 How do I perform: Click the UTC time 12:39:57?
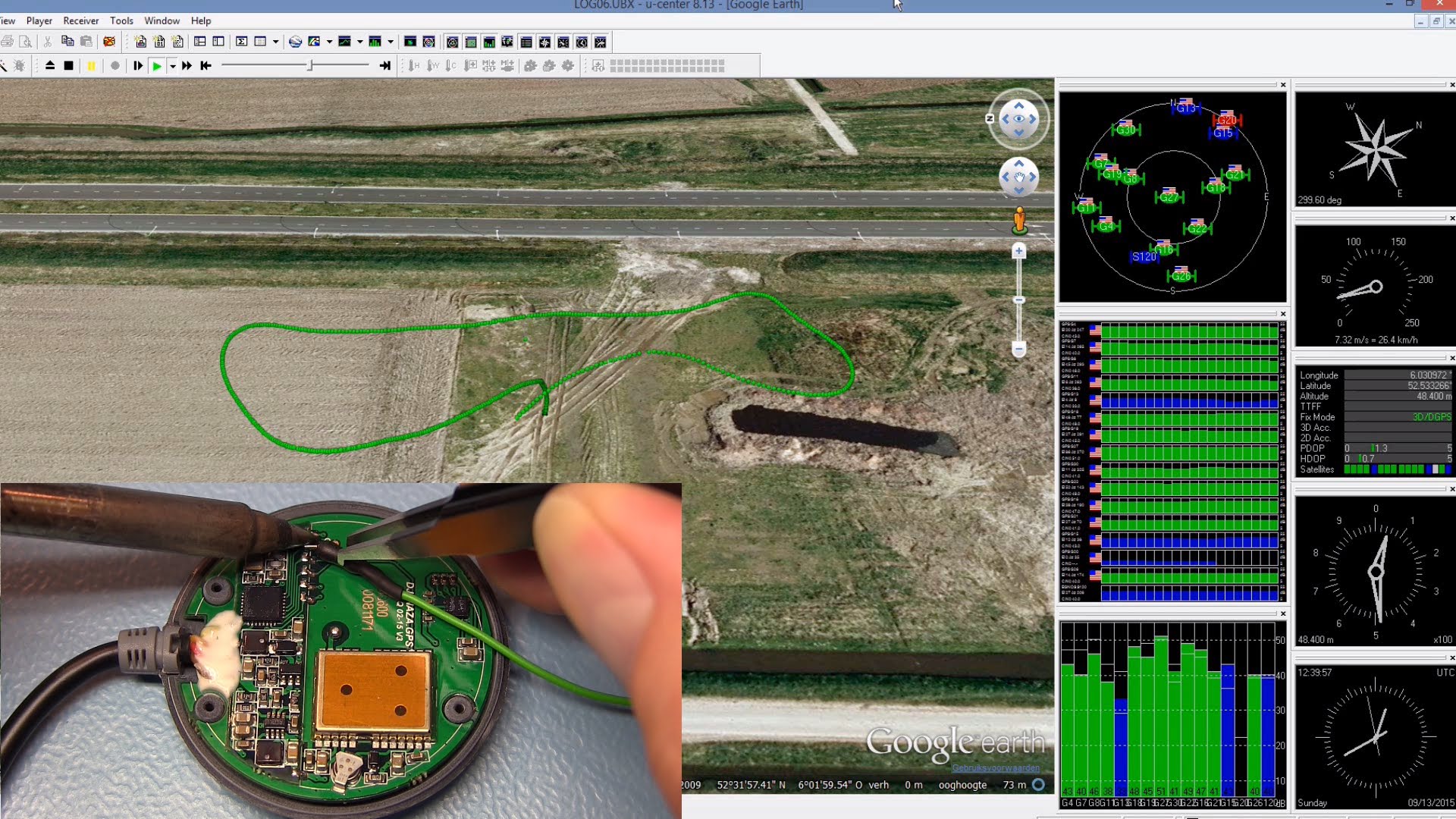point(1315,673)
